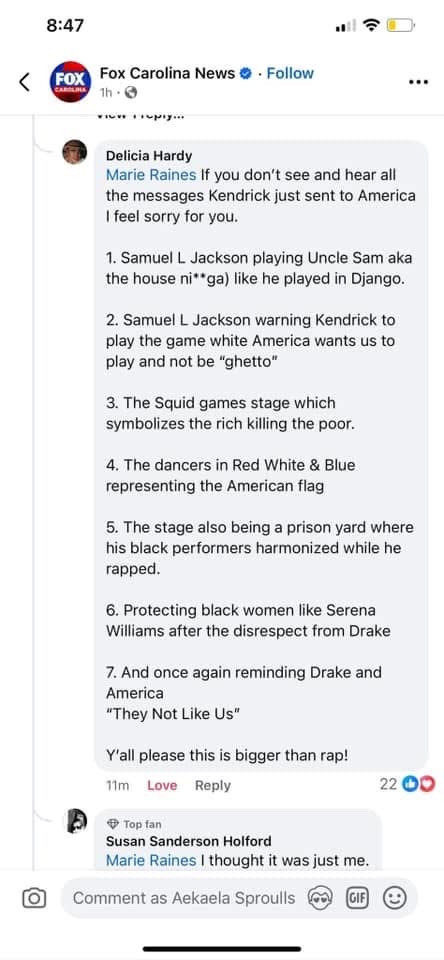Screen dimensions: 444x960
Task: Follow Fox Carolina News
Action: (x=290, y=73)
